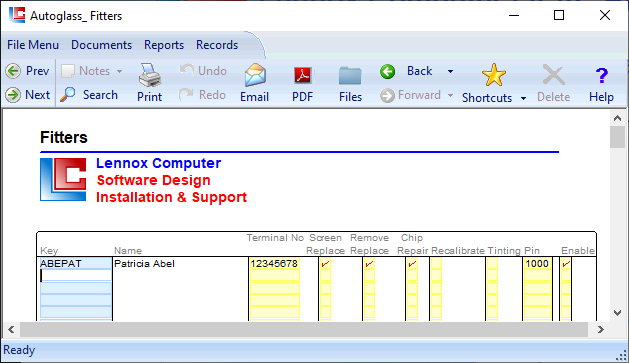629x363 pixels.
Task: Select the ABEPAT key field
Action: tap(75, 264)
